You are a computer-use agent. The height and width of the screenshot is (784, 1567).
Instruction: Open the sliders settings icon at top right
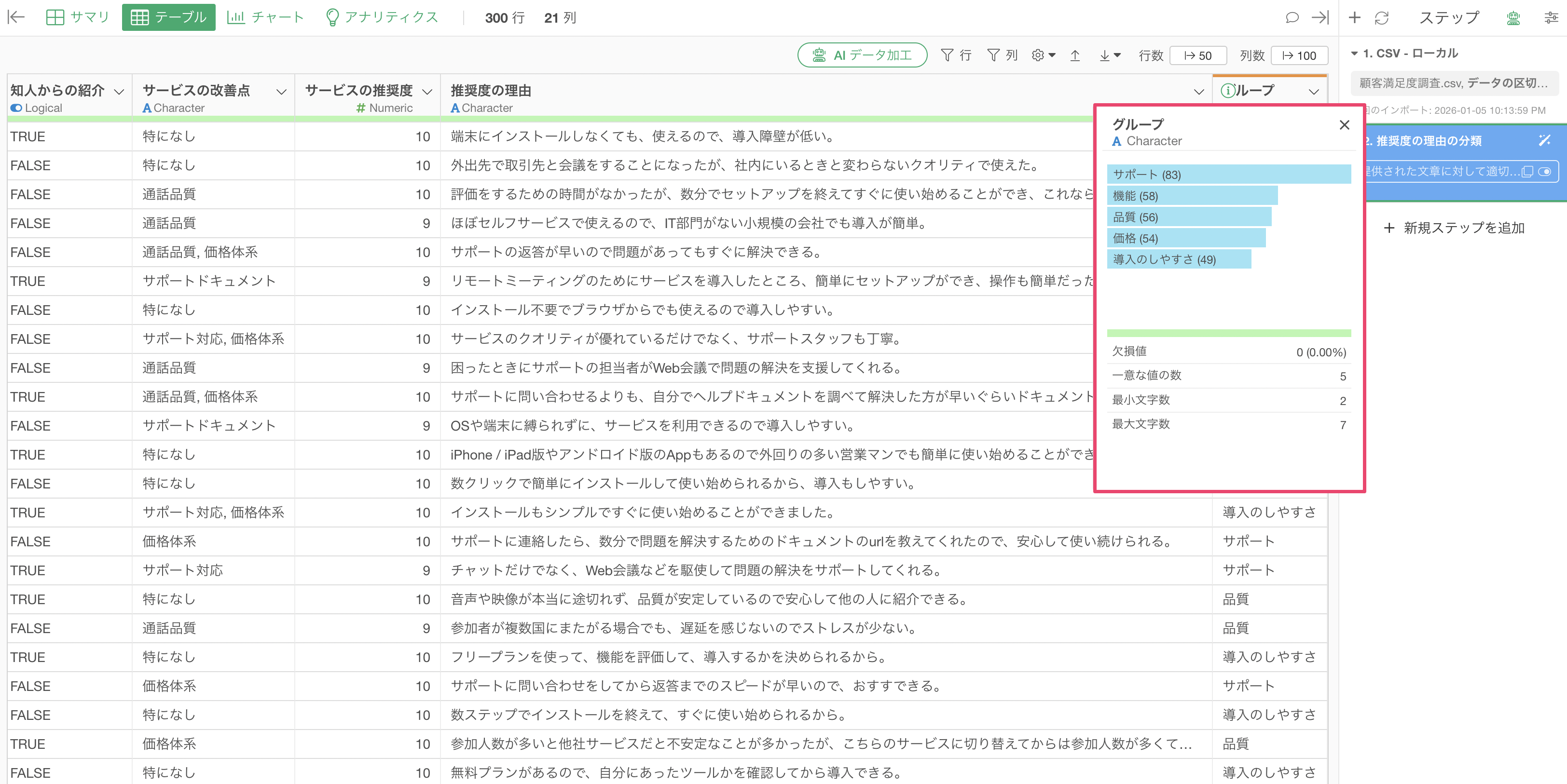point(1551,18)
